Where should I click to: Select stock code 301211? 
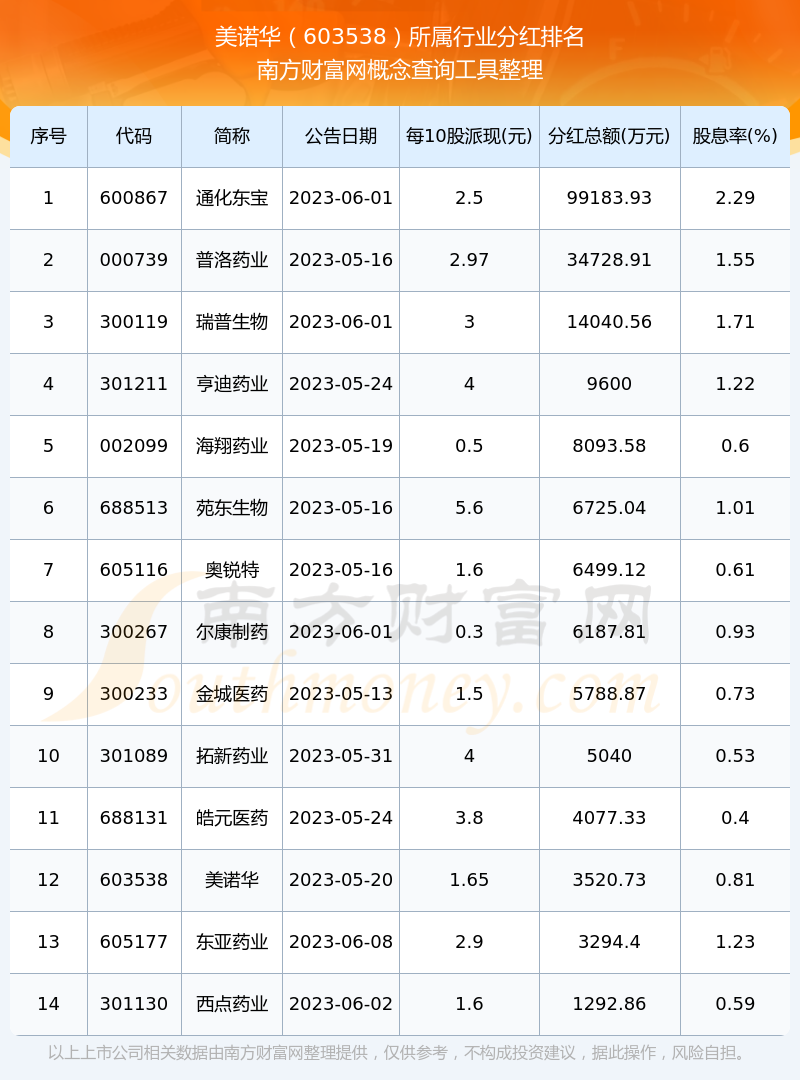tap(134, 384)
